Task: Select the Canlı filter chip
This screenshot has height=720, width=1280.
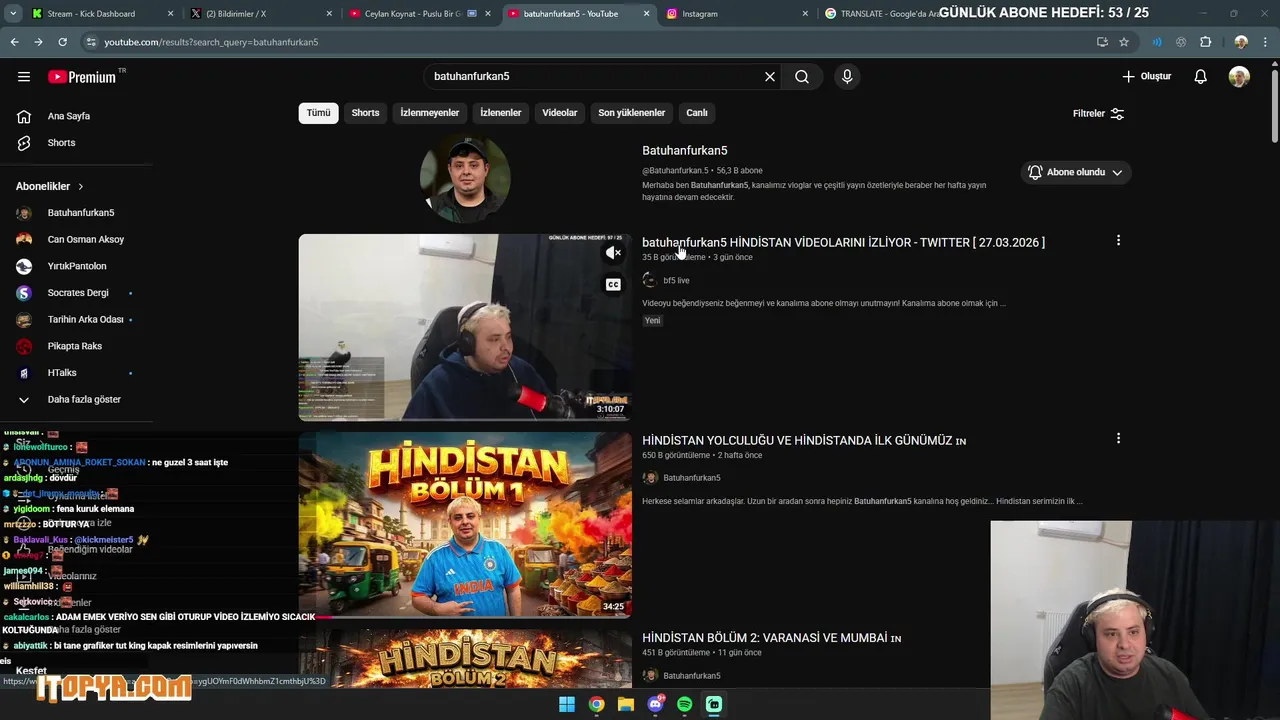Action: pos(697,113)
